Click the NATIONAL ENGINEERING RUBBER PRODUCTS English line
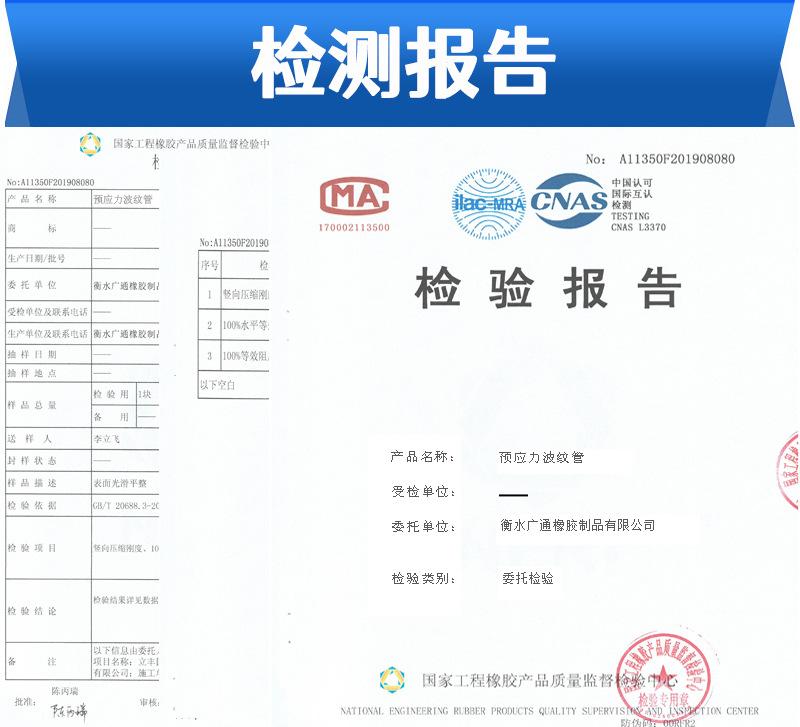This screenshot has width=800, height=727. 549,711
